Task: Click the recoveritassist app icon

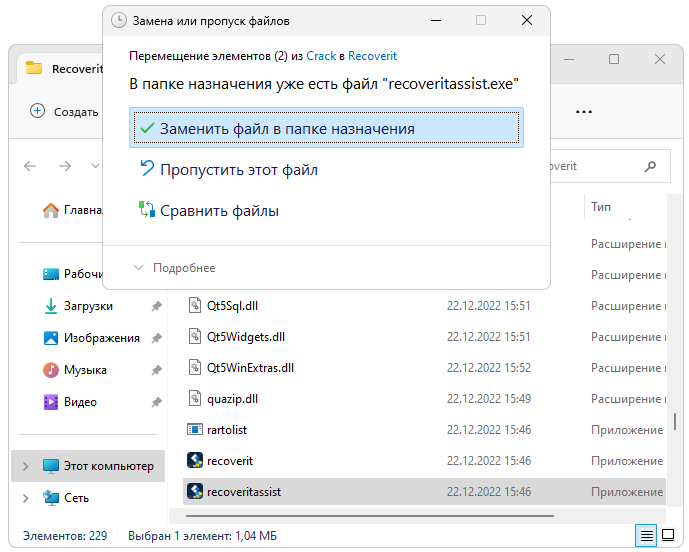Action: click(x=195, y=491)
